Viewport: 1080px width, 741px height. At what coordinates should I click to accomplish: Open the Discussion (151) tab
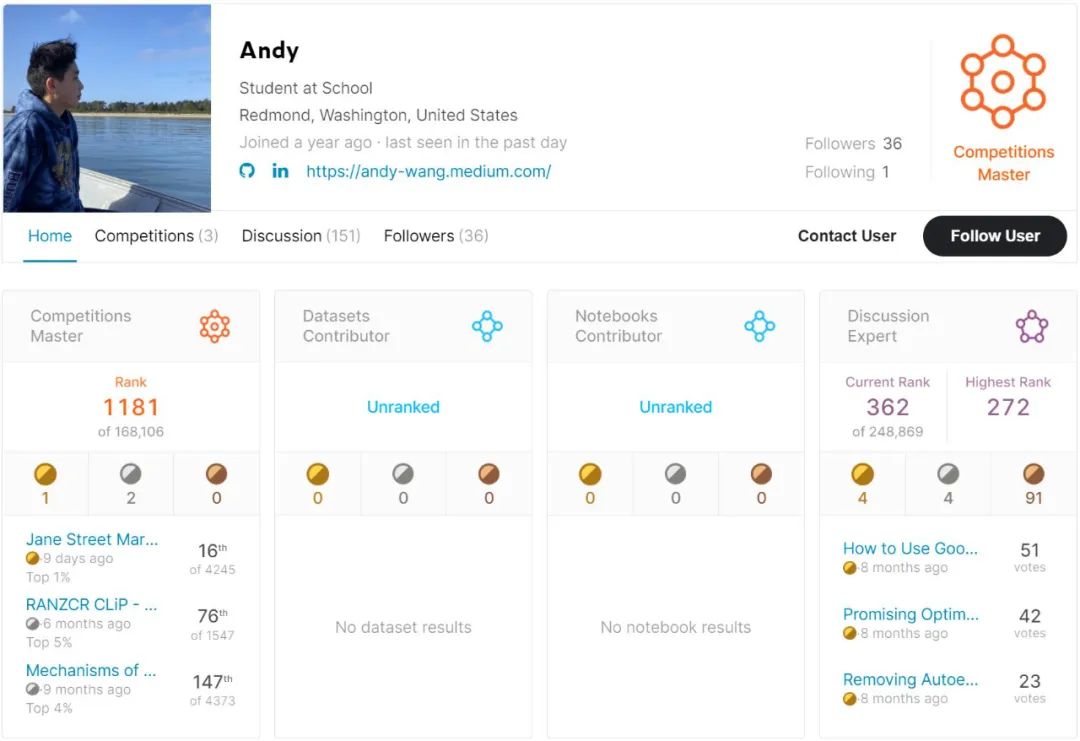[x=301, y=236]
